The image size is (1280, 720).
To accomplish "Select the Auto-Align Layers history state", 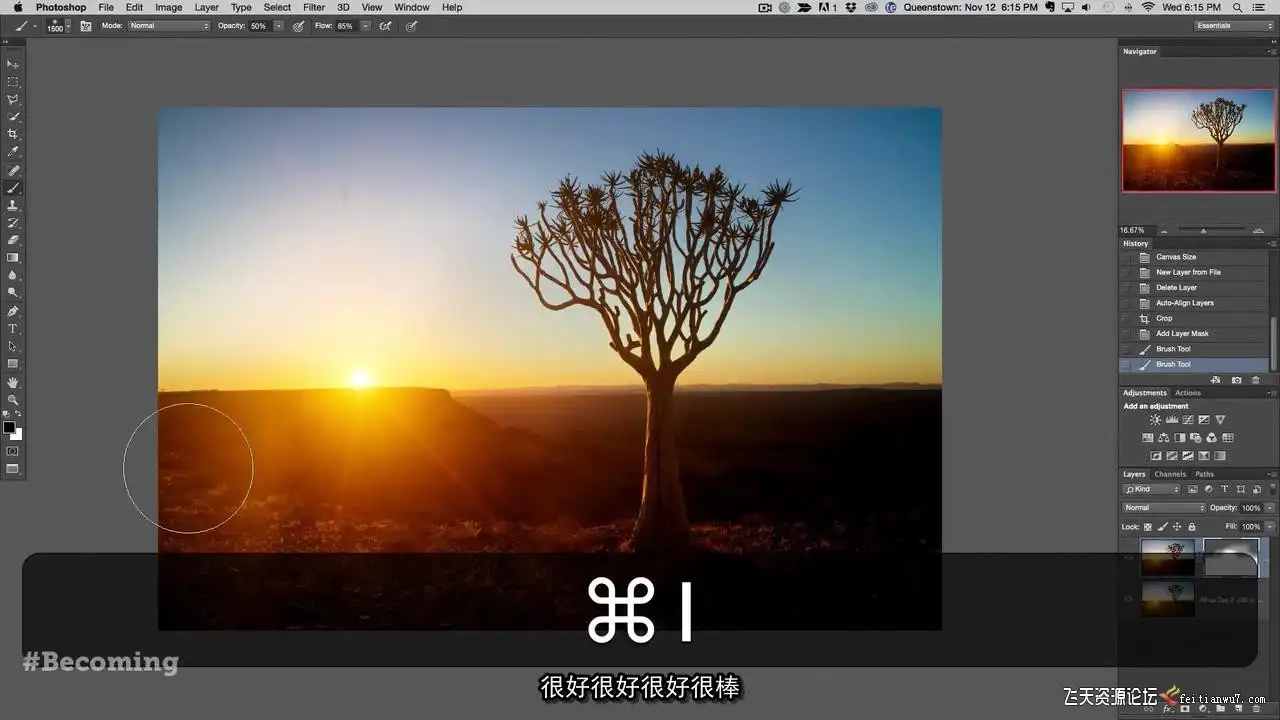I will click(x=1196, y=303).
